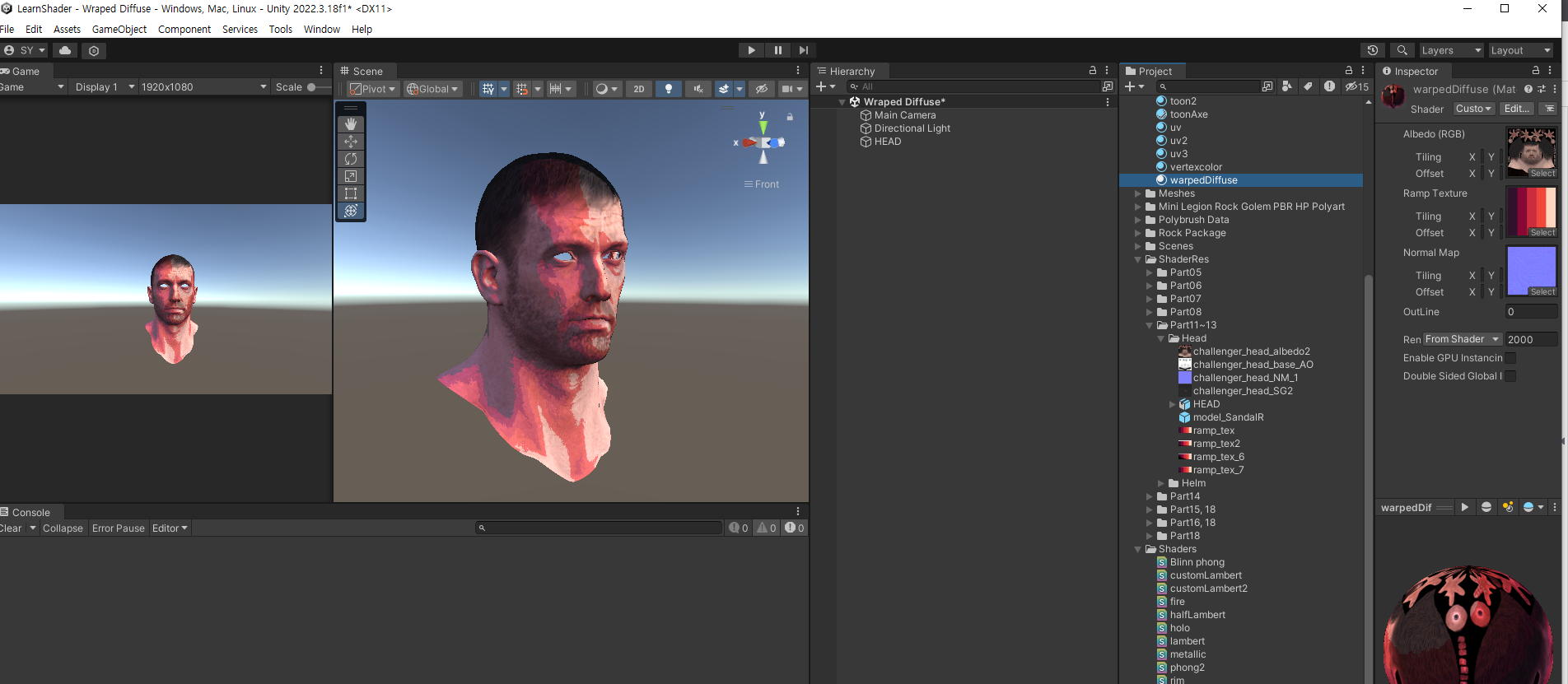Click the OutLine value input field
This screenshot has height=684, width=1568.
pyautogui.click(x=1532, y=312)
